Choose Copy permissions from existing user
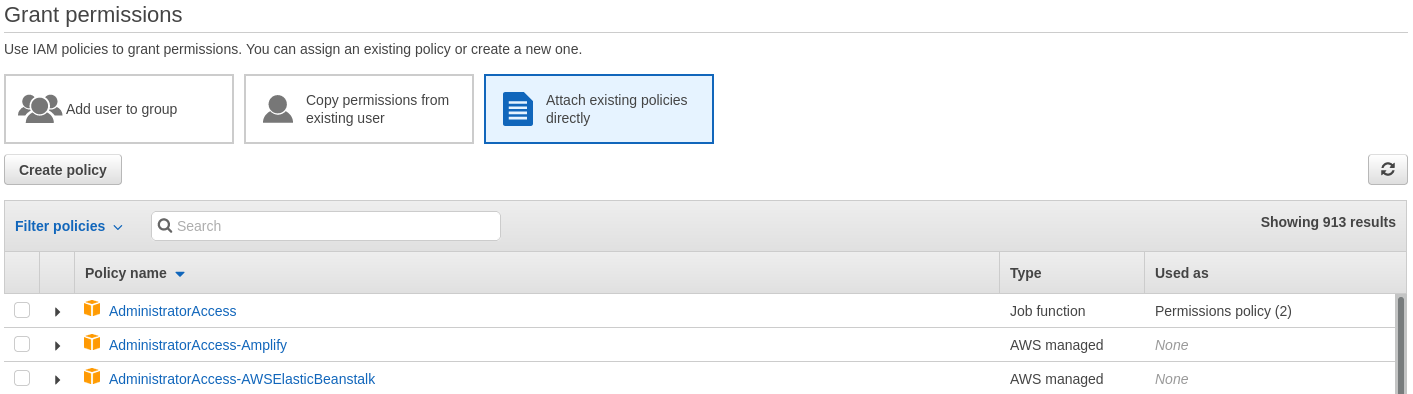 tap(359, 109)
